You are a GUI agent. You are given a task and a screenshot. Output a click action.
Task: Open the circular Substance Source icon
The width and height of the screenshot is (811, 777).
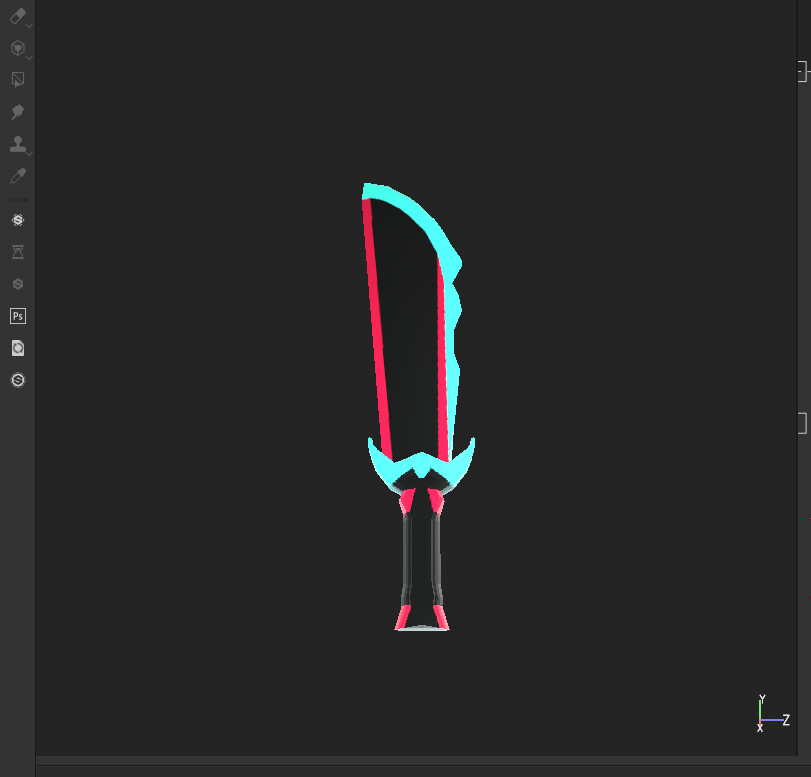[17, 348]
